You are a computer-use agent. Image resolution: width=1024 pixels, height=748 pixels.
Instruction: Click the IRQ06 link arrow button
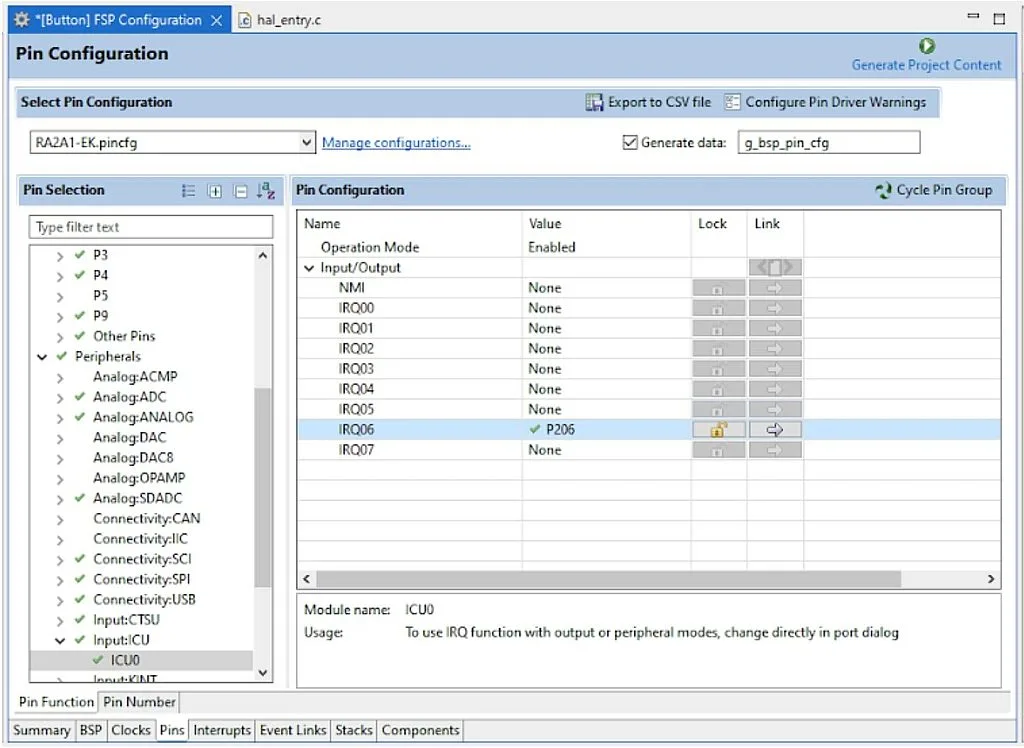tap(774, 430)
